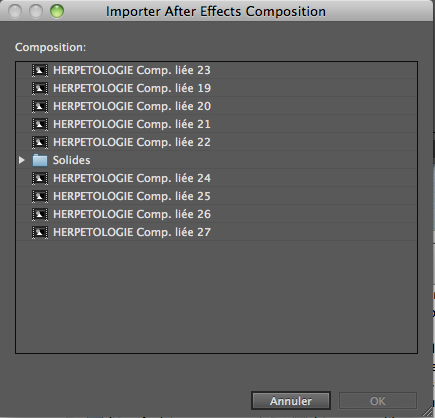The image size is (435, 418).
Task: Click composition icon of Comp. liée 19
Action: coord(40,88)
